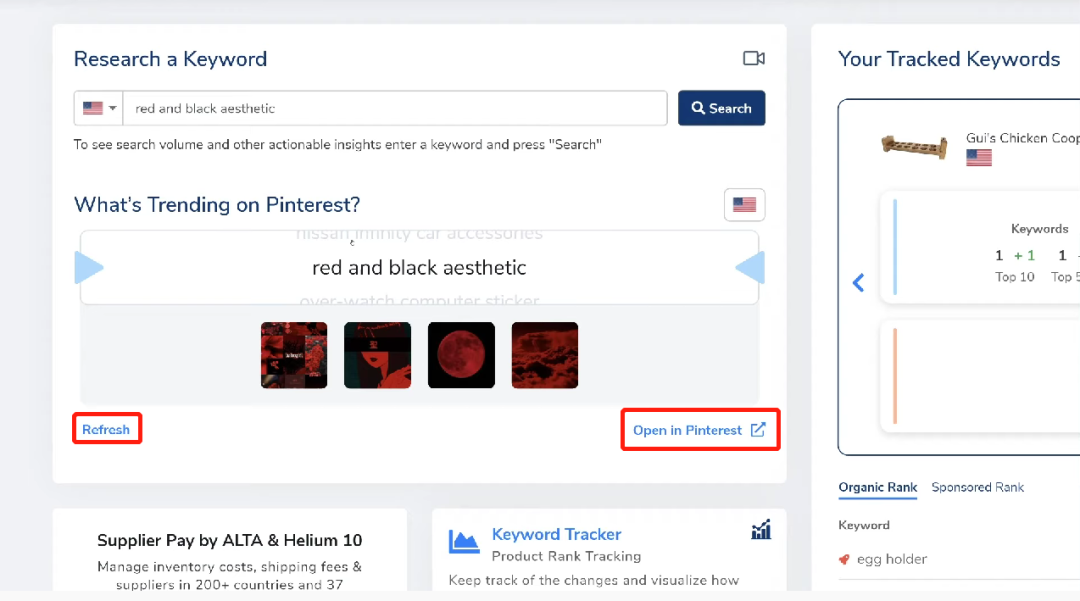Open the Keyword Tracker title link

[x=556, y=535]
